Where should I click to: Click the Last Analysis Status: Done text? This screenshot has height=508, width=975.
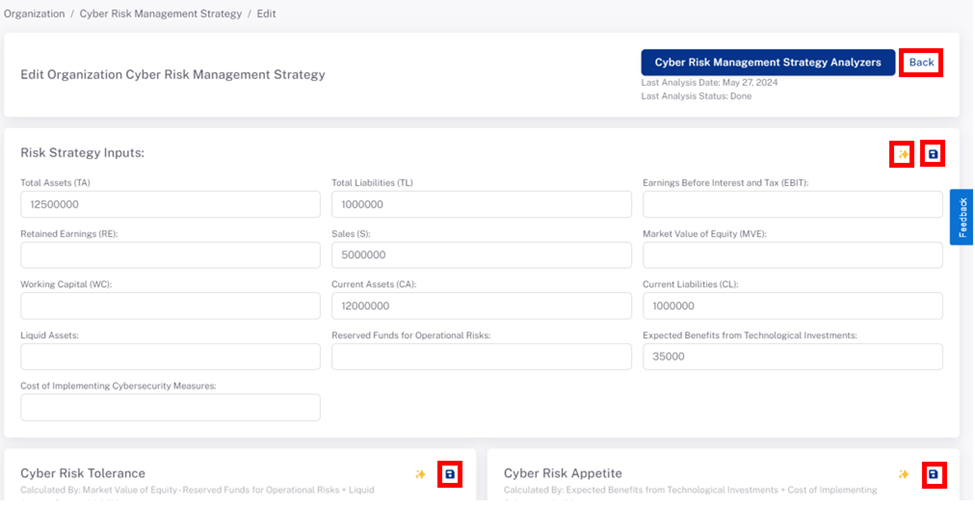(696, 96)
